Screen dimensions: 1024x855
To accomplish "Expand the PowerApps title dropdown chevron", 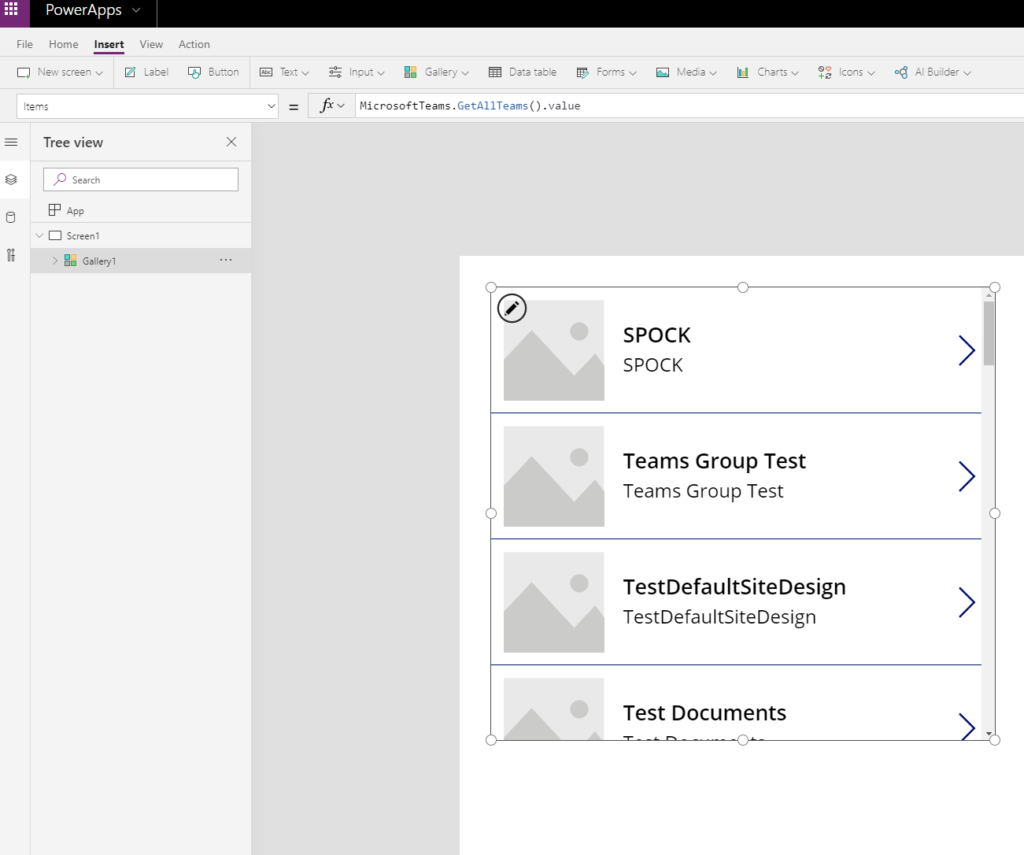I will (136, 10).
